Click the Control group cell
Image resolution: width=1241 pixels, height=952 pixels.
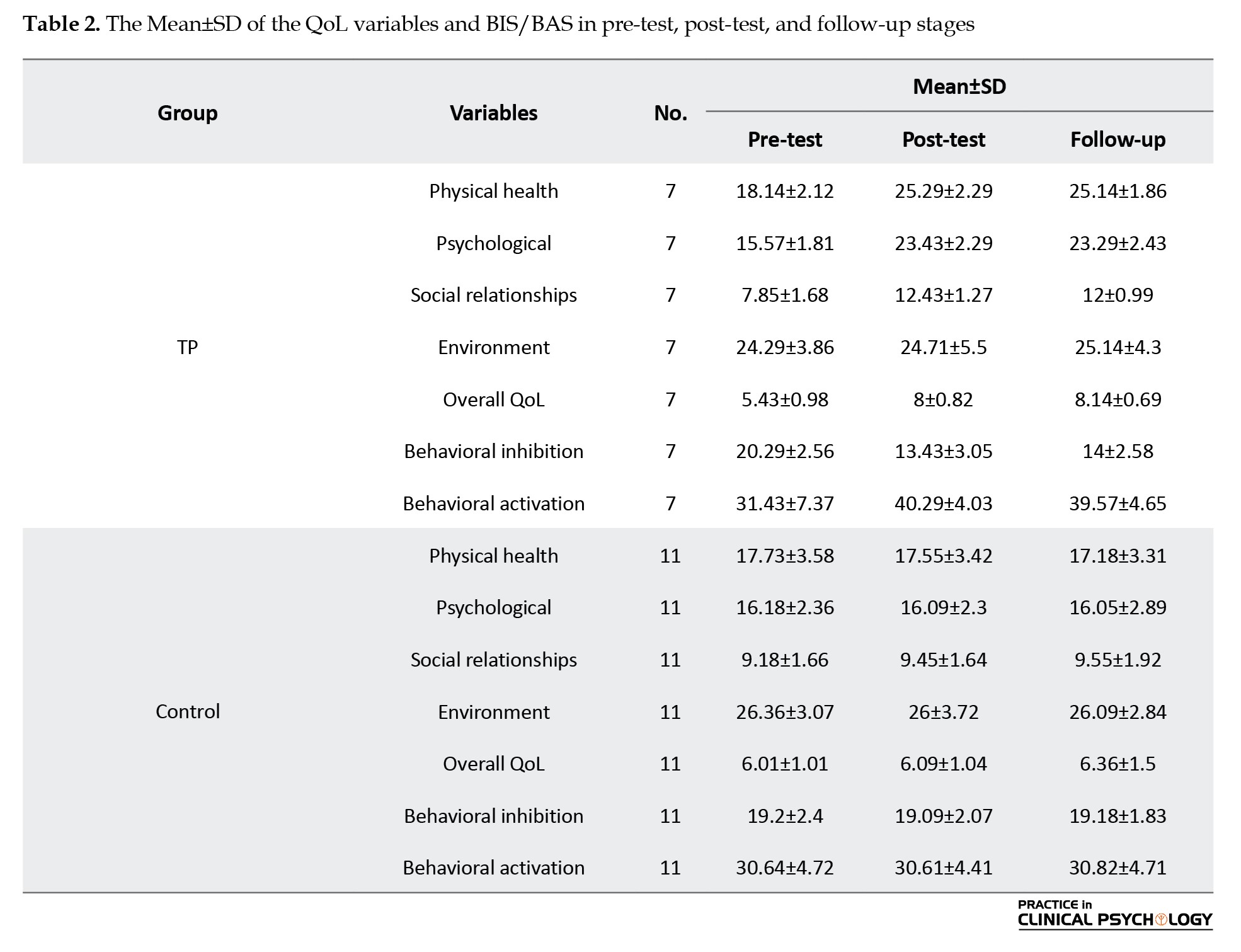coord(188,711)
